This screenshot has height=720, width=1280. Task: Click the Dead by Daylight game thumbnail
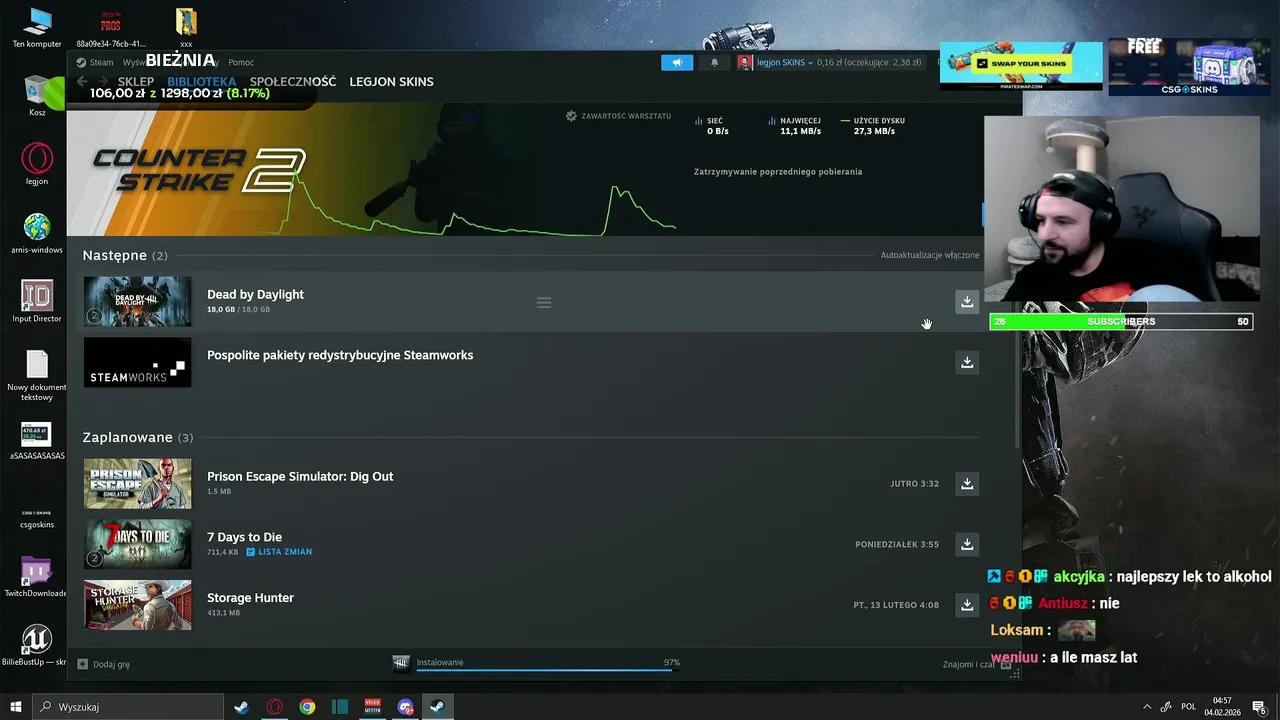point(137,301)
